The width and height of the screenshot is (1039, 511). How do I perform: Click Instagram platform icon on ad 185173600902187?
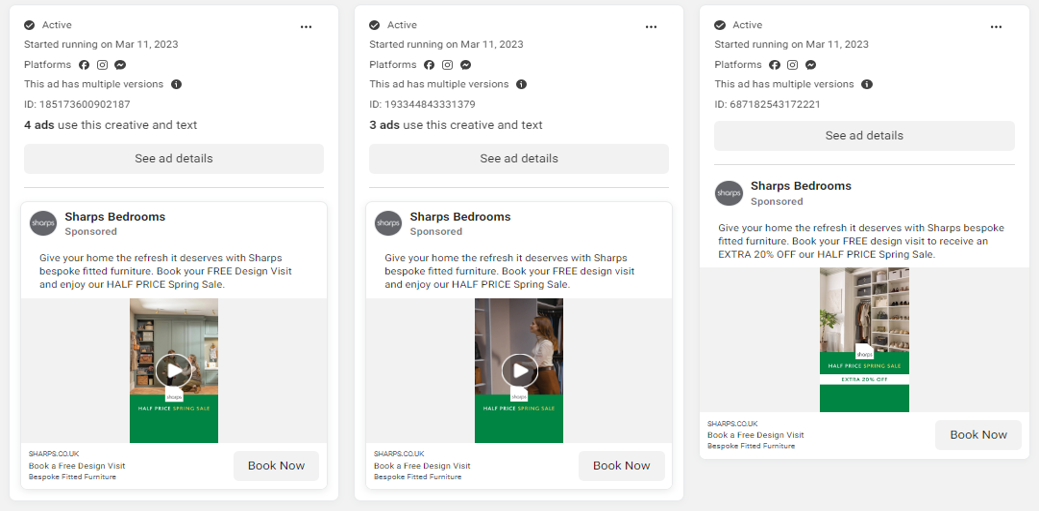102,65
